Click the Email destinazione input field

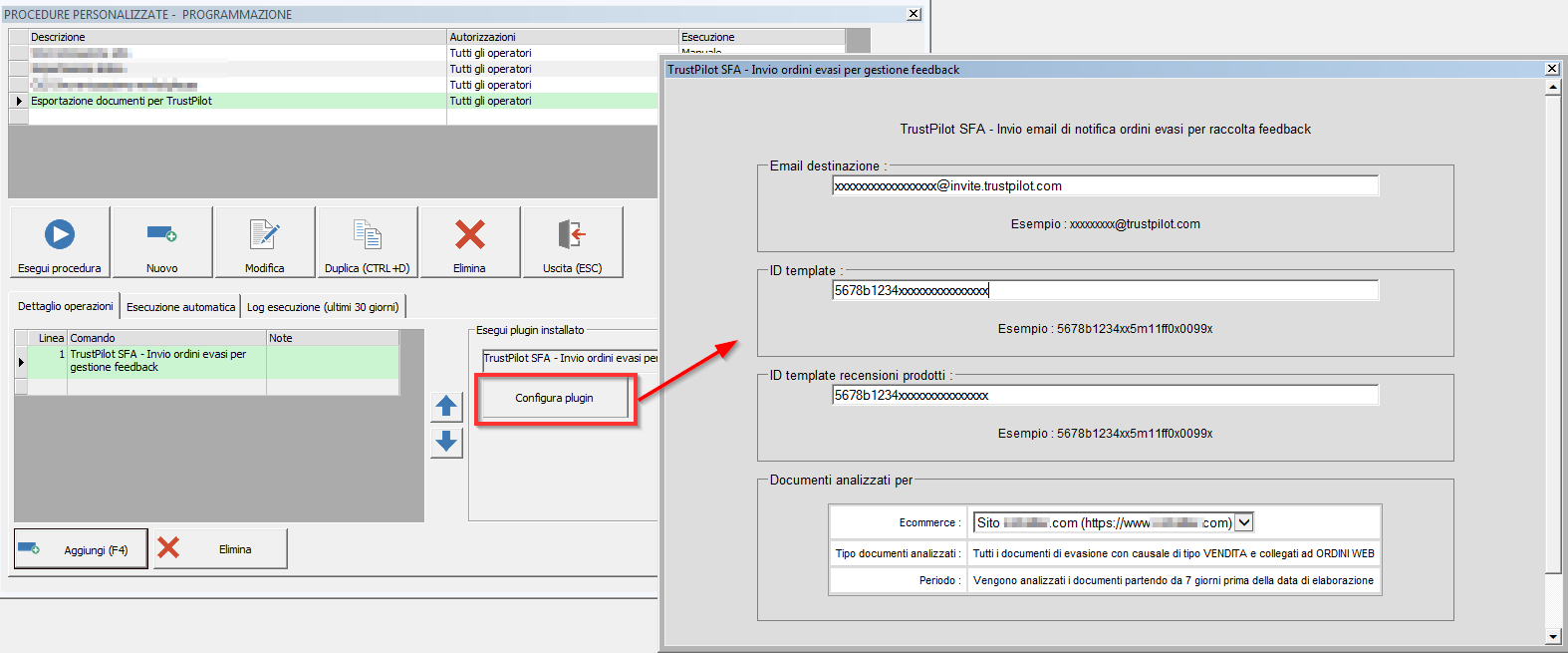pyautogui.click(x=1105, y=186)
